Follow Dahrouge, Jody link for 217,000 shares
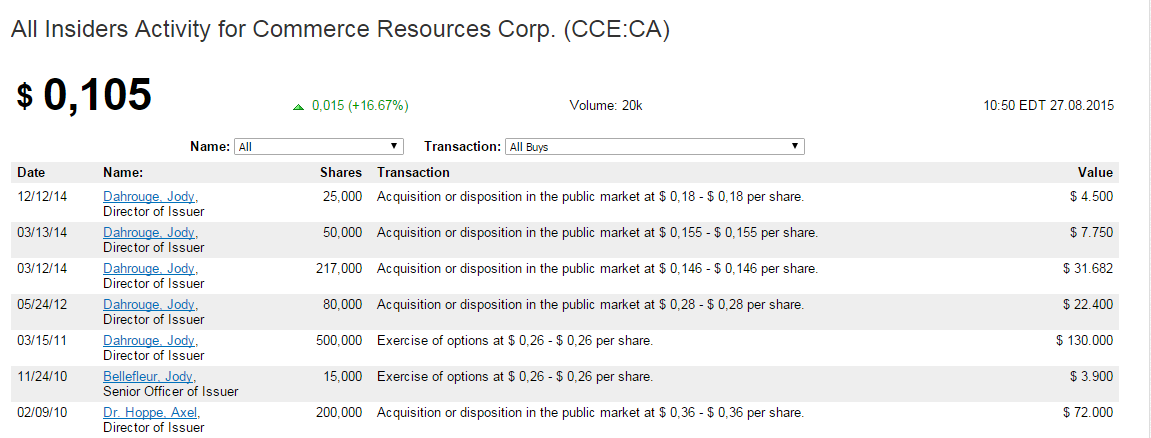 point(149,269)
